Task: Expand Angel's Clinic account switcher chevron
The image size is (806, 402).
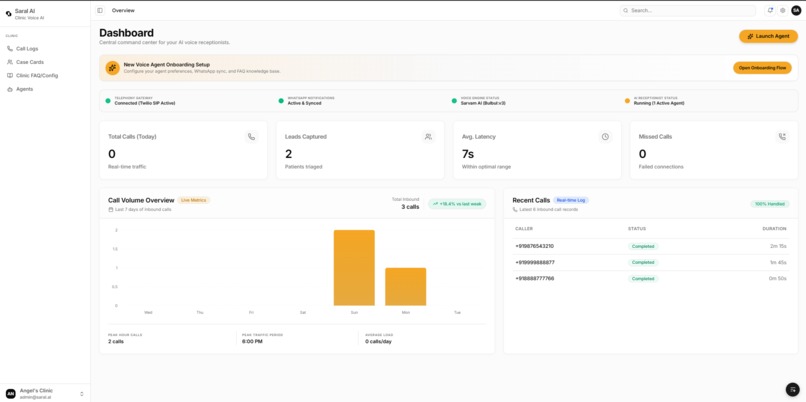Action: tap(82, 394)
